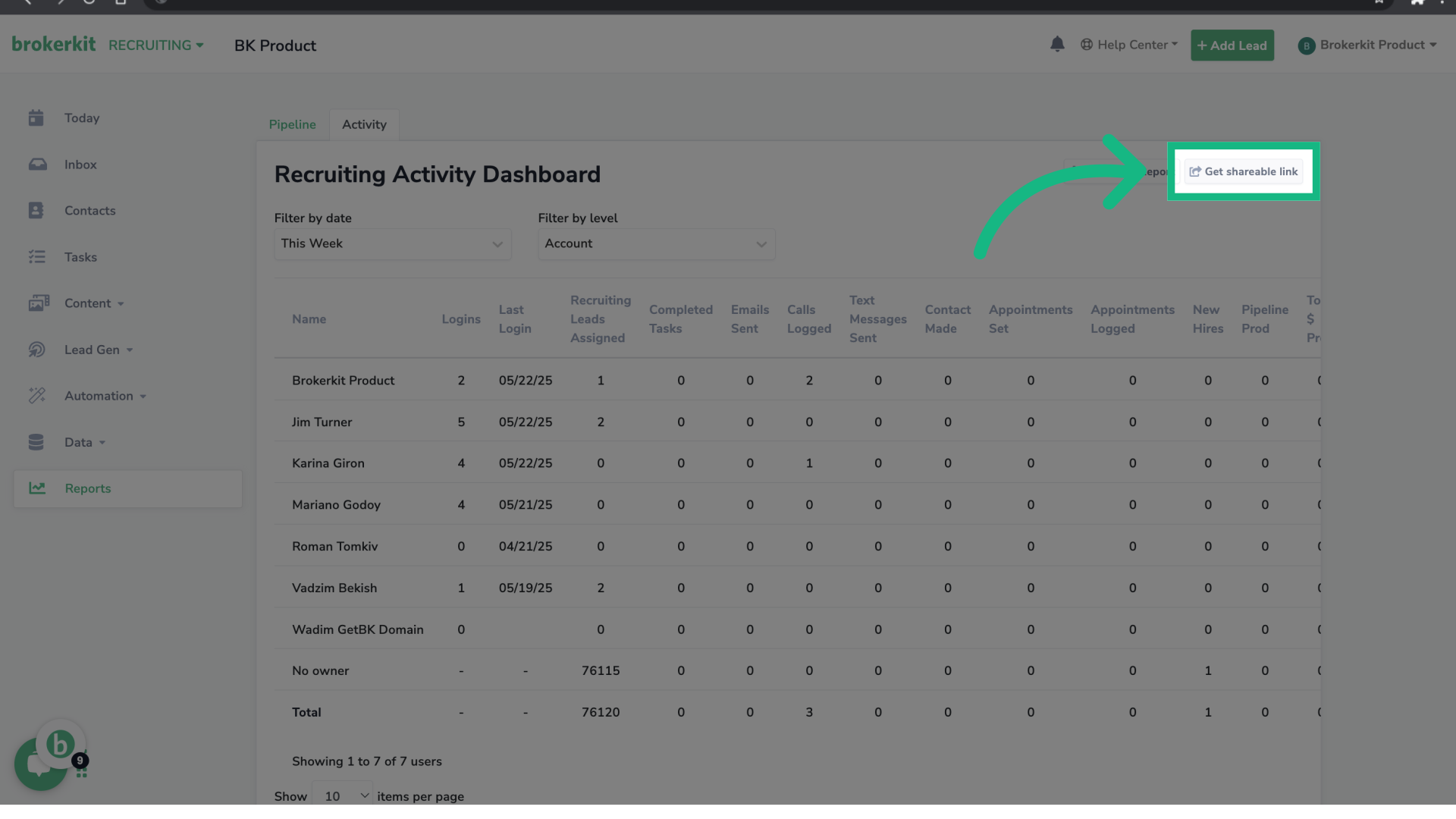Sort by Calls Logged column header
The height and width of the screenshot is (819, 1456).
click(809, 319)
